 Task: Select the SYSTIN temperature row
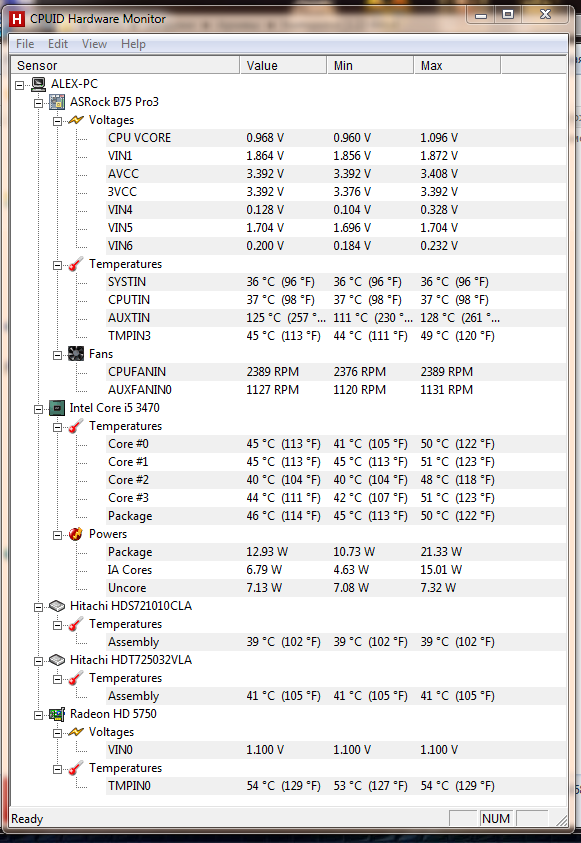[336, 282]
